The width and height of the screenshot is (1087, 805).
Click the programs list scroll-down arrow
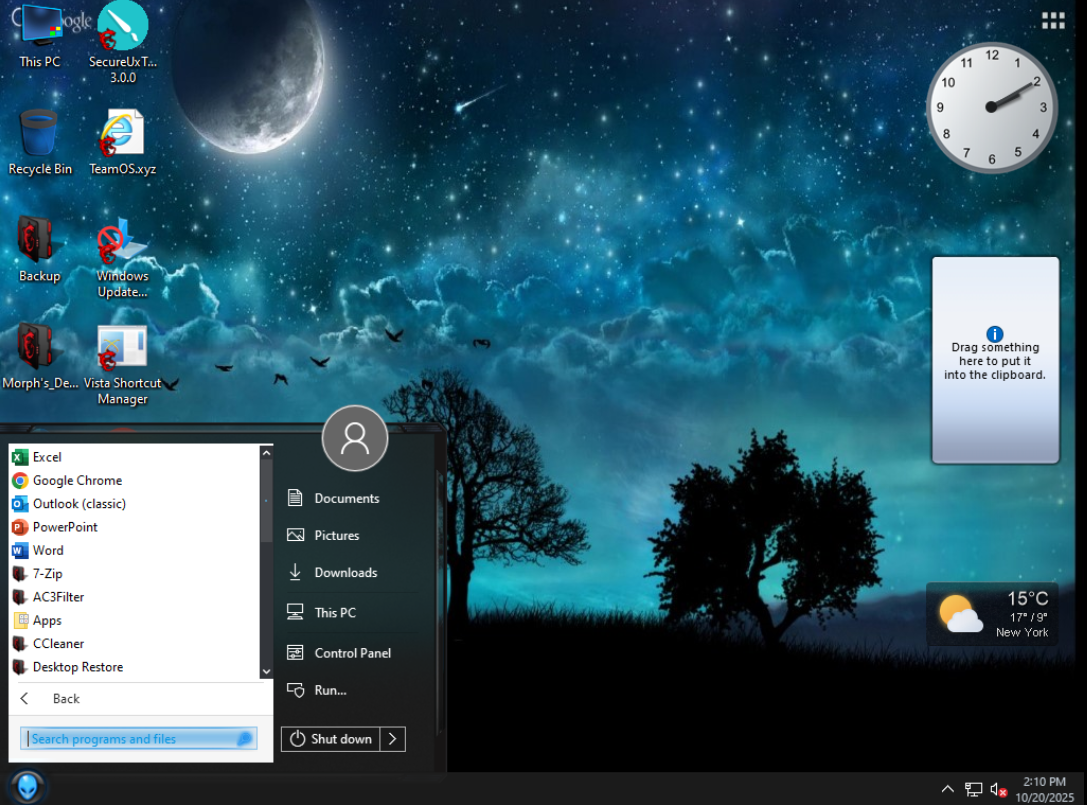click(x=266, y=672)
